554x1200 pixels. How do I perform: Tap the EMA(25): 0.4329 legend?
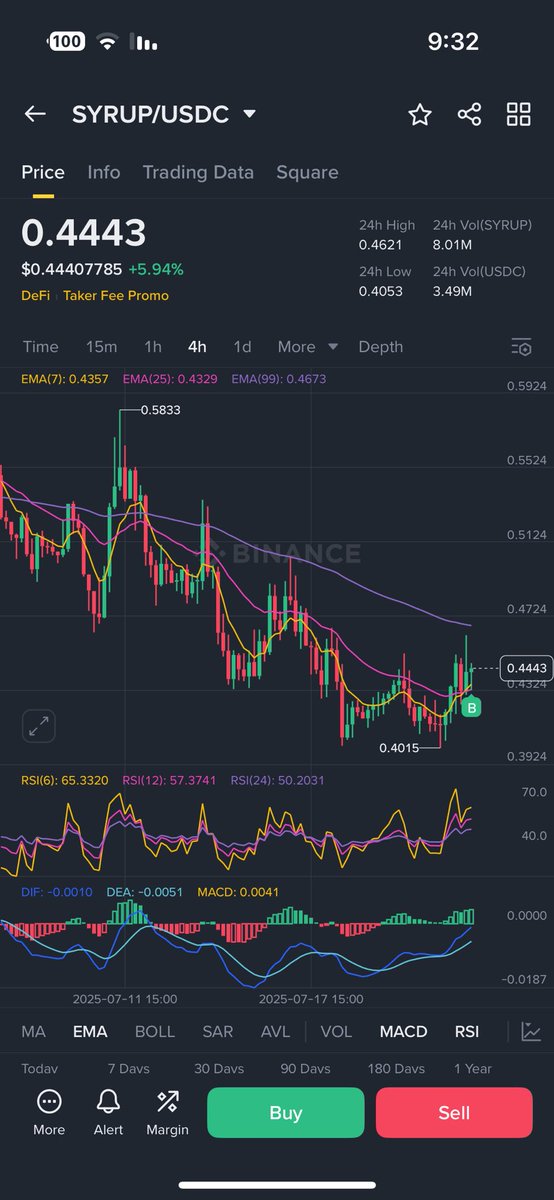click(x=171, y=379)
